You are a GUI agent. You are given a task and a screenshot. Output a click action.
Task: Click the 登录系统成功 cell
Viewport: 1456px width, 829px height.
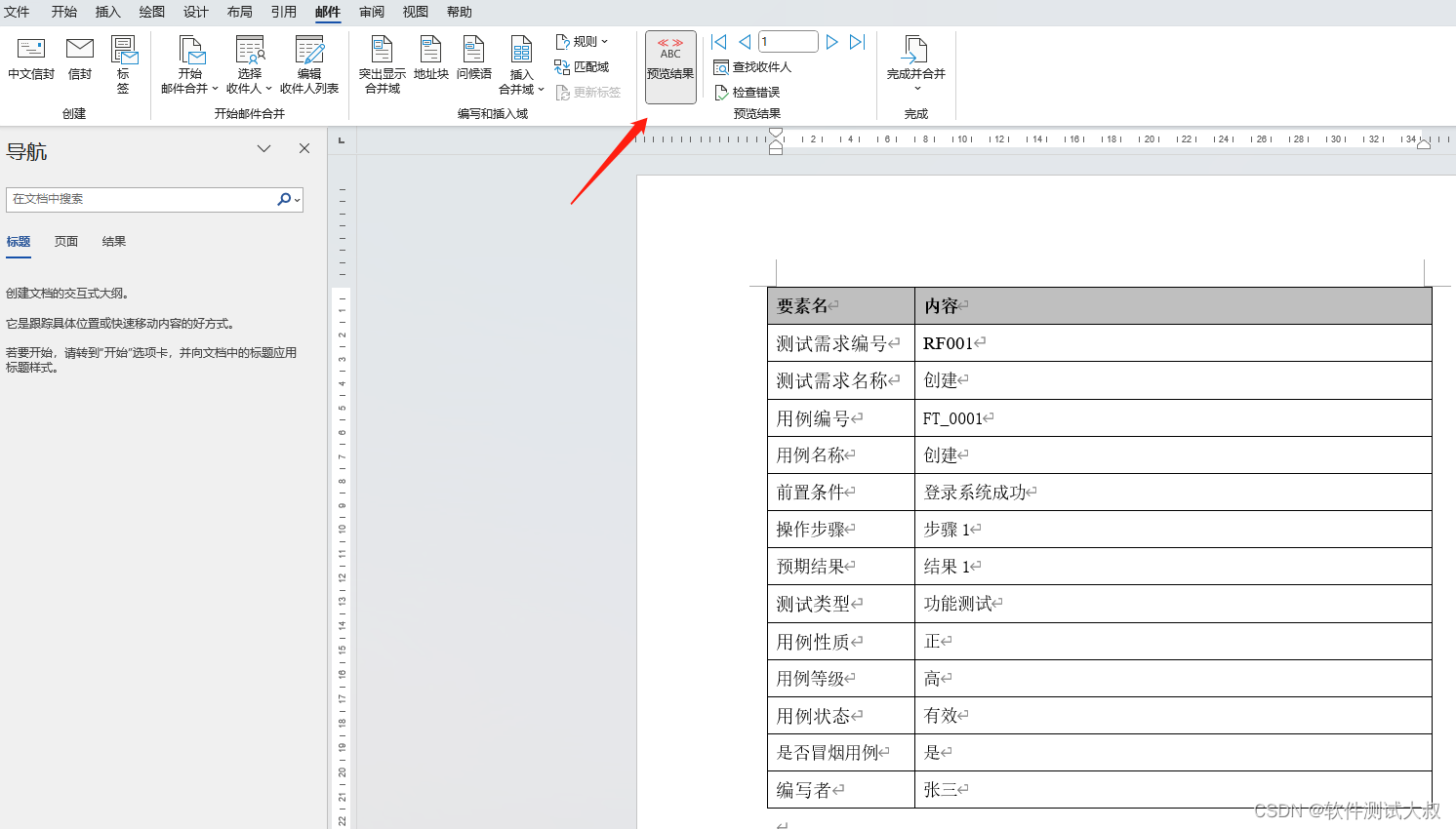pos(1173,493)
